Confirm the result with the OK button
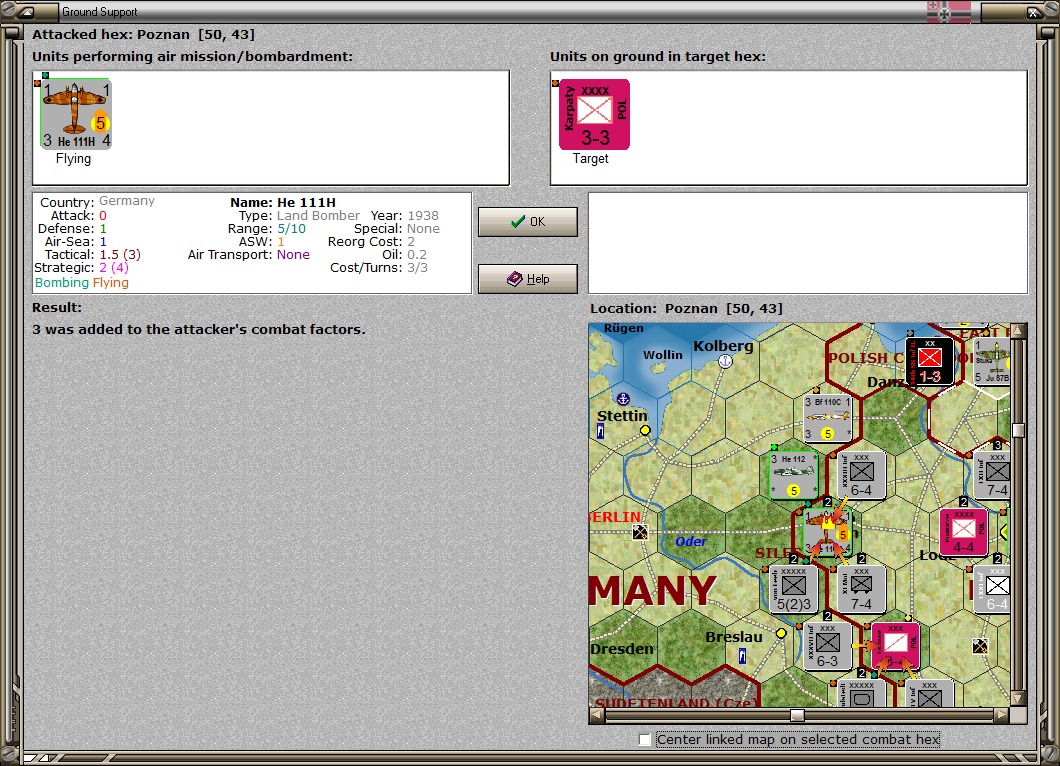This screenshot has height=766, width=1060. coord(527,222)
